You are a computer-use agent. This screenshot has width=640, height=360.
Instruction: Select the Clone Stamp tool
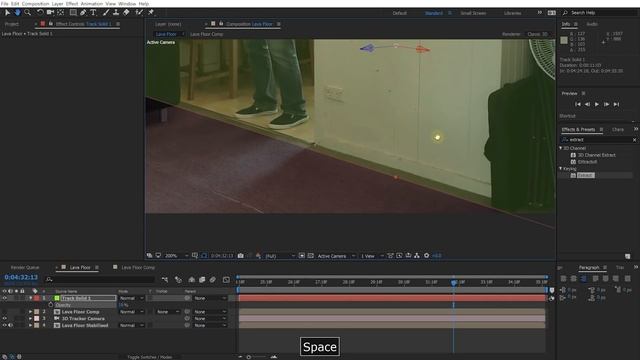pyautogui.click(x=116, y=13)
